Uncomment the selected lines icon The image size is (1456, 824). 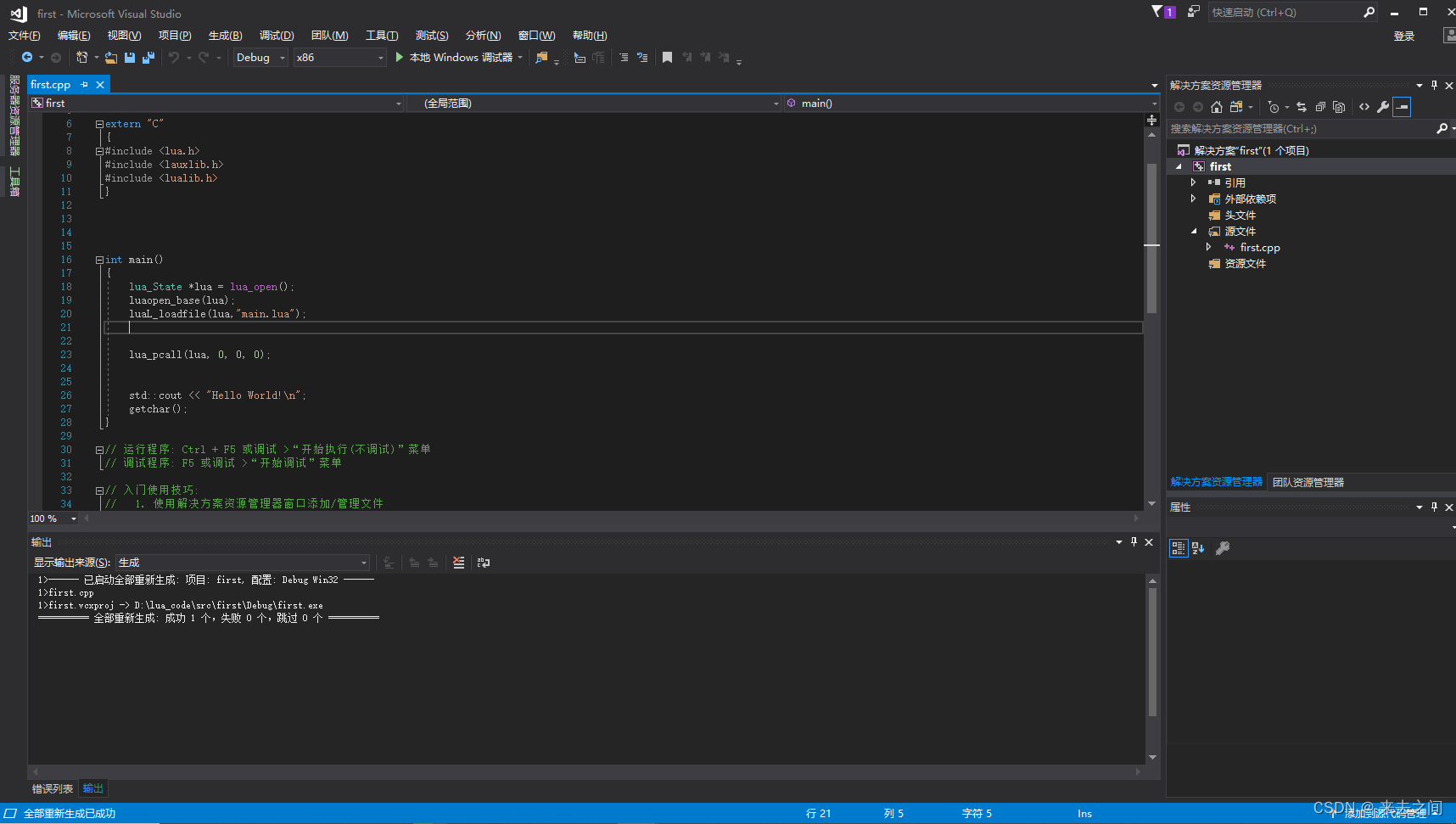(x=642, y=58)
